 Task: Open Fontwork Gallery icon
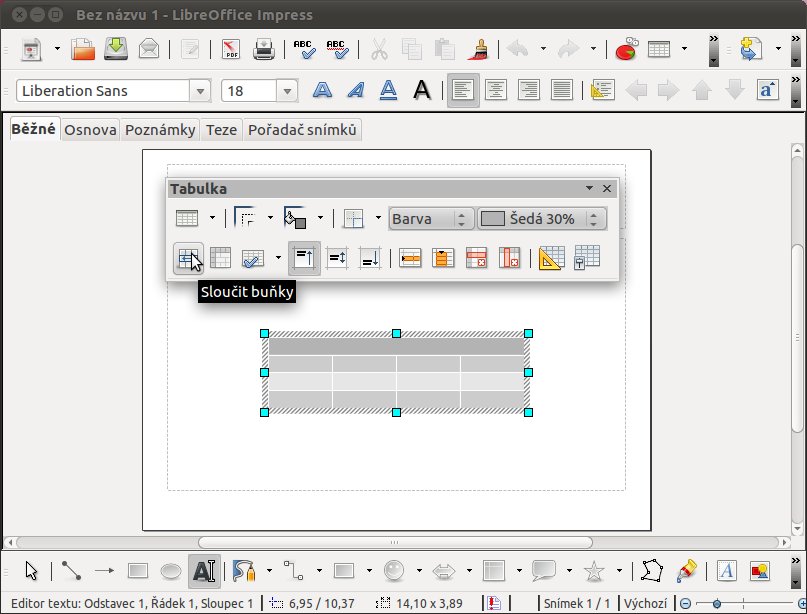pyautogui.click(x=727, y=571)
